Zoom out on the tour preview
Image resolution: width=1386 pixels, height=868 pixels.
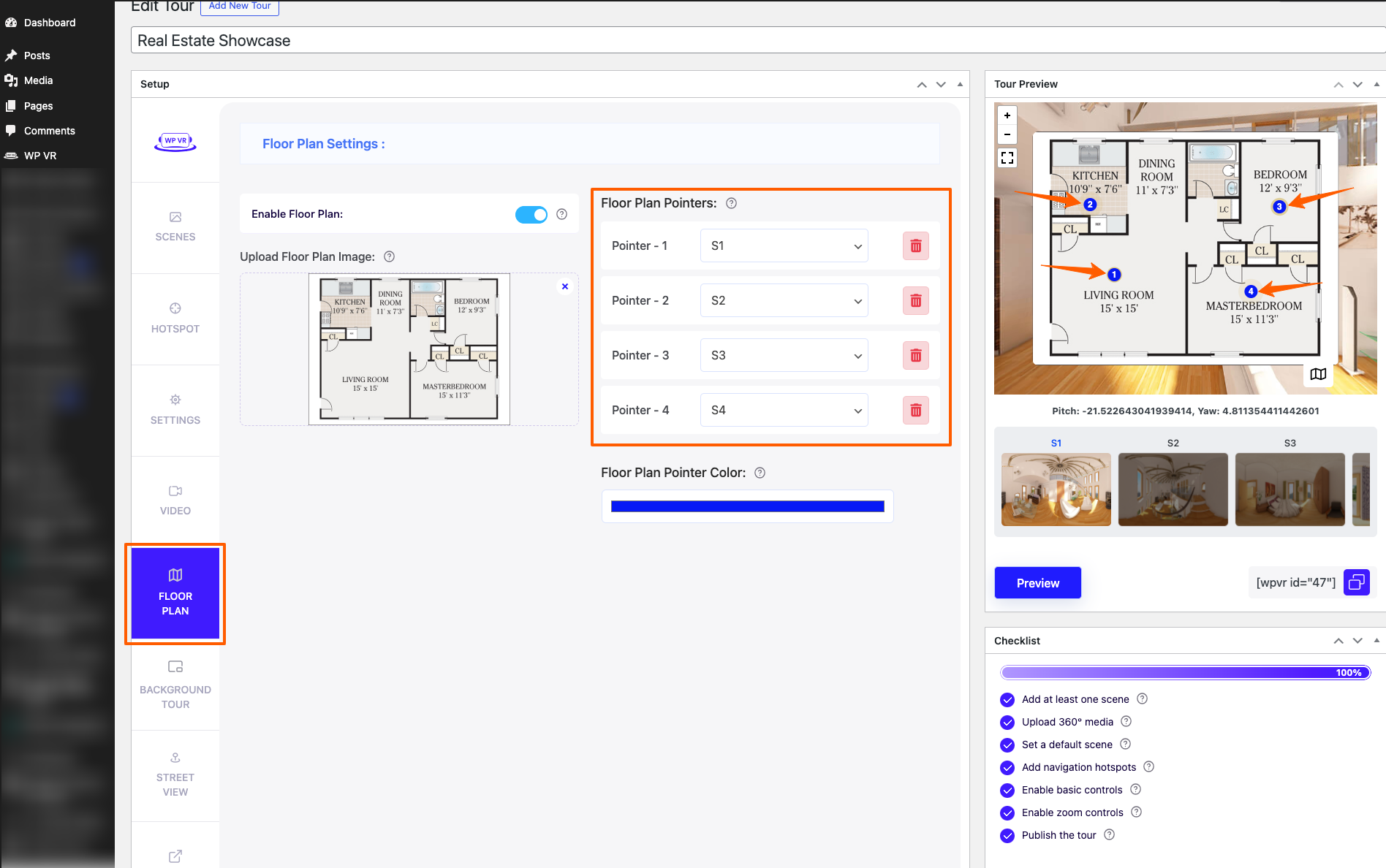1007,134
